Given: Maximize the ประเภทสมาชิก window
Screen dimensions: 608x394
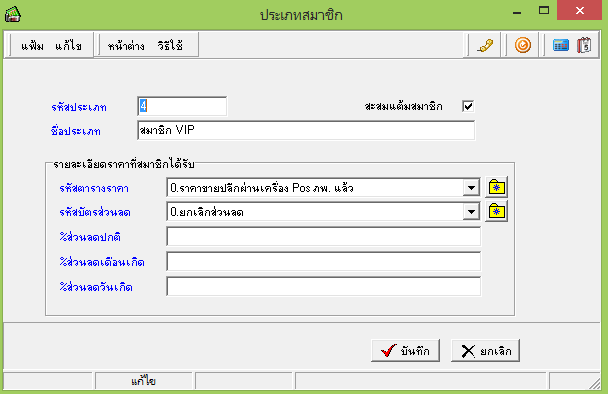Looking at the screenshot, I should tap(544, 11).
